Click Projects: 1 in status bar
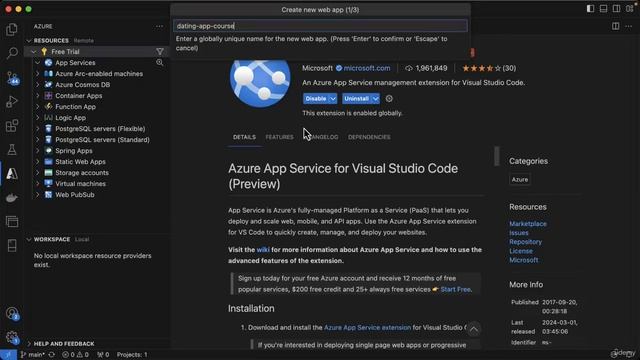 point(132,355)
